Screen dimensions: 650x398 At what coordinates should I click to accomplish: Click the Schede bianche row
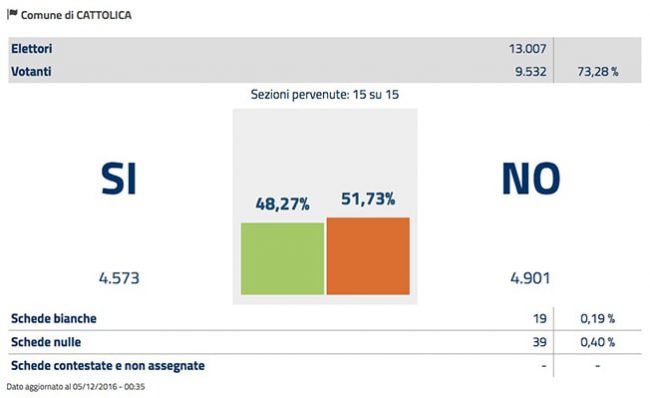tap(325, 318)
